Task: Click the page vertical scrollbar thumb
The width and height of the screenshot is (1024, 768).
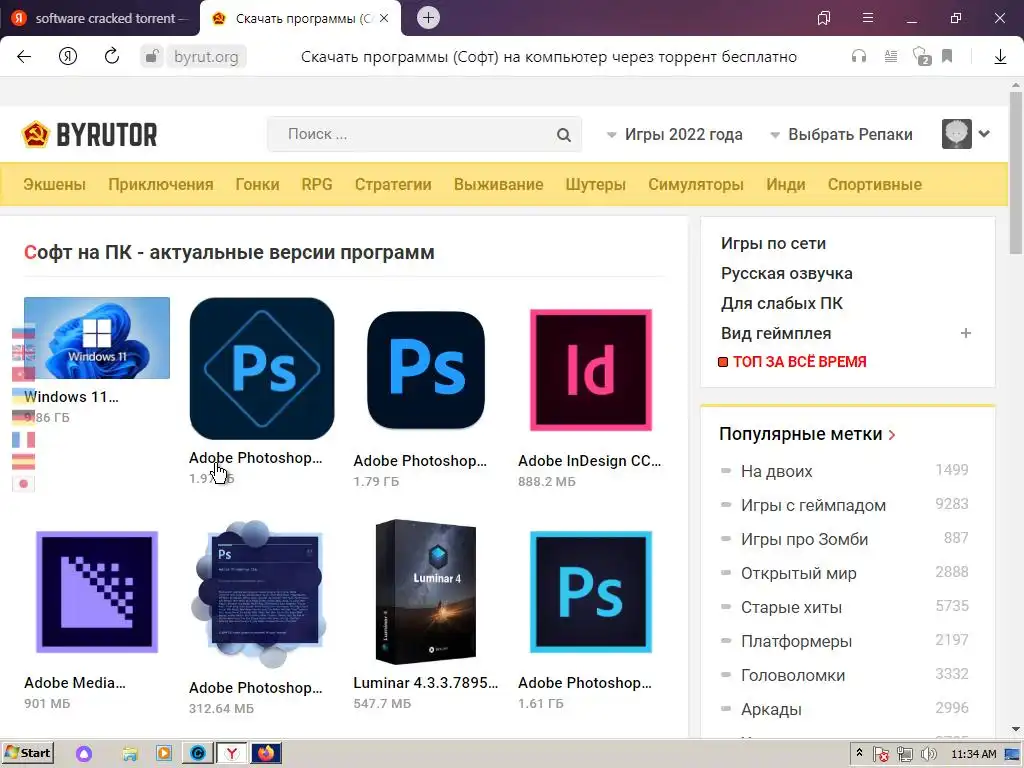Action: tap(1016, 171)
